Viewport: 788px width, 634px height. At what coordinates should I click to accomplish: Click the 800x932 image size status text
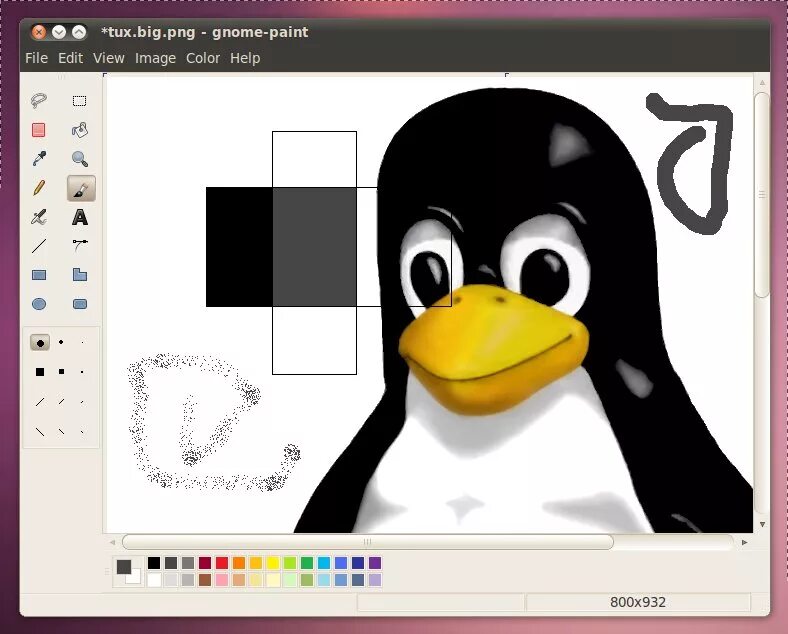click(x=638, y=602)
